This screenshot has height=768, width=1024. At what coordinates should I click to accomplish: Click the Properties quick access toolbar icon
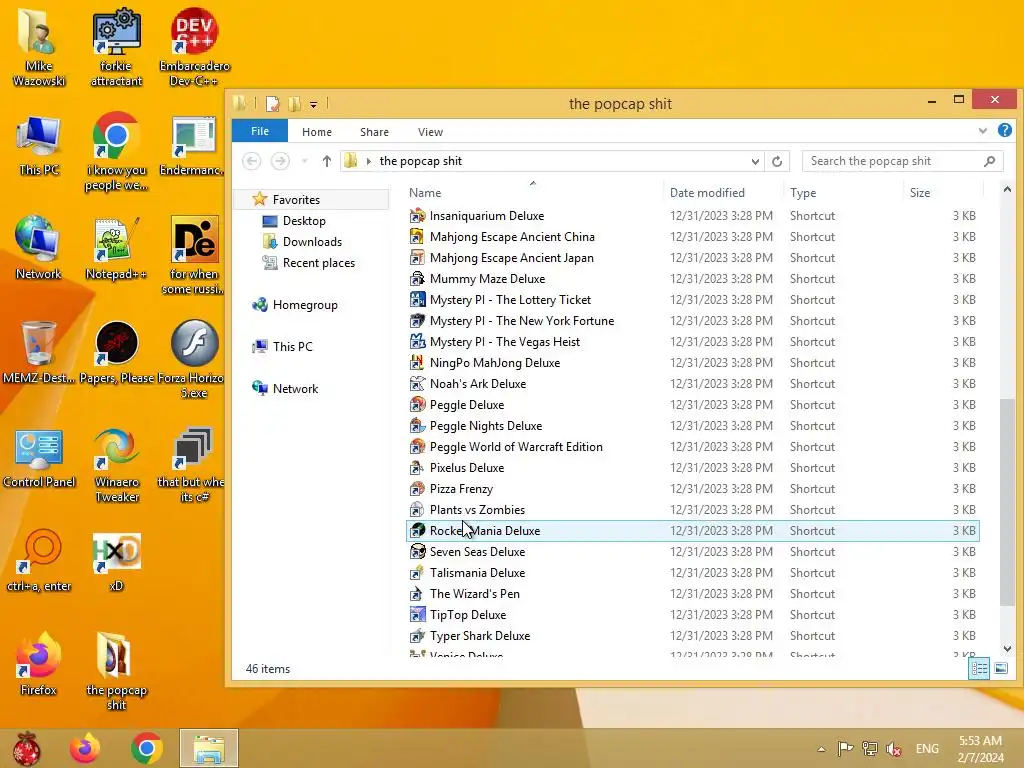coord(272,104)
